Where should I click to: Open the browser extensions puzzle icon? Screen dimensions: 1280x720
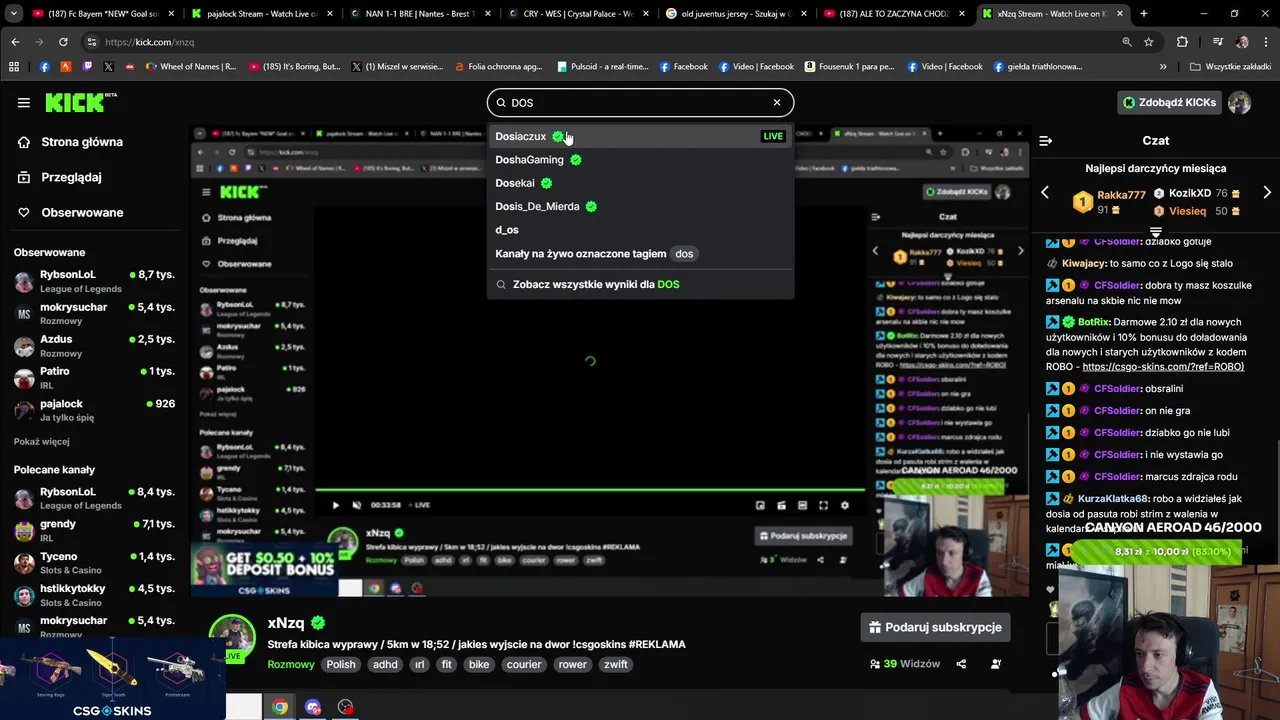tap(1182, 42)
